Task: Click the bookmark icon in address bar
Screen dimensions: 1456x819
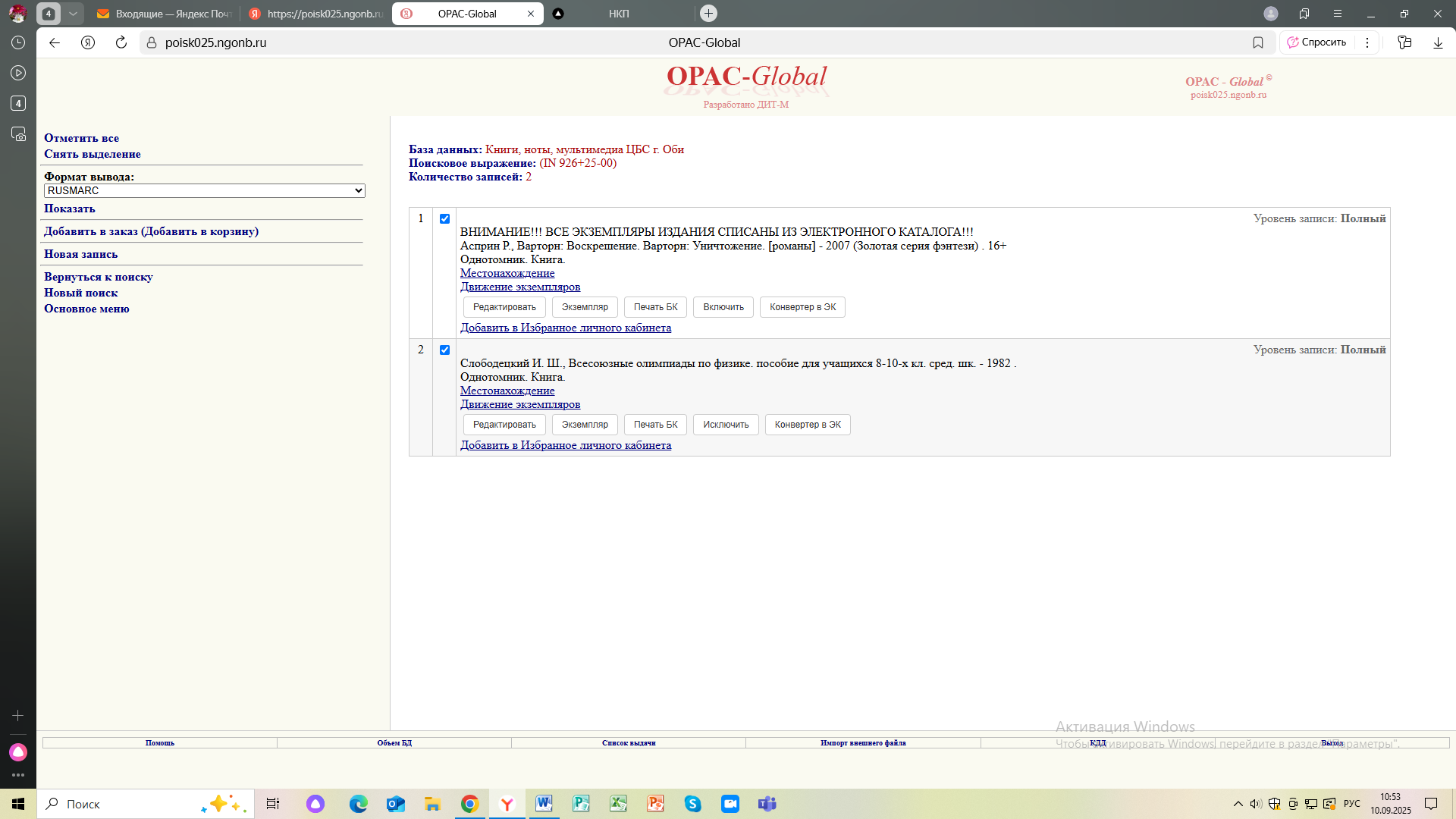Action: pos(1258,42)
